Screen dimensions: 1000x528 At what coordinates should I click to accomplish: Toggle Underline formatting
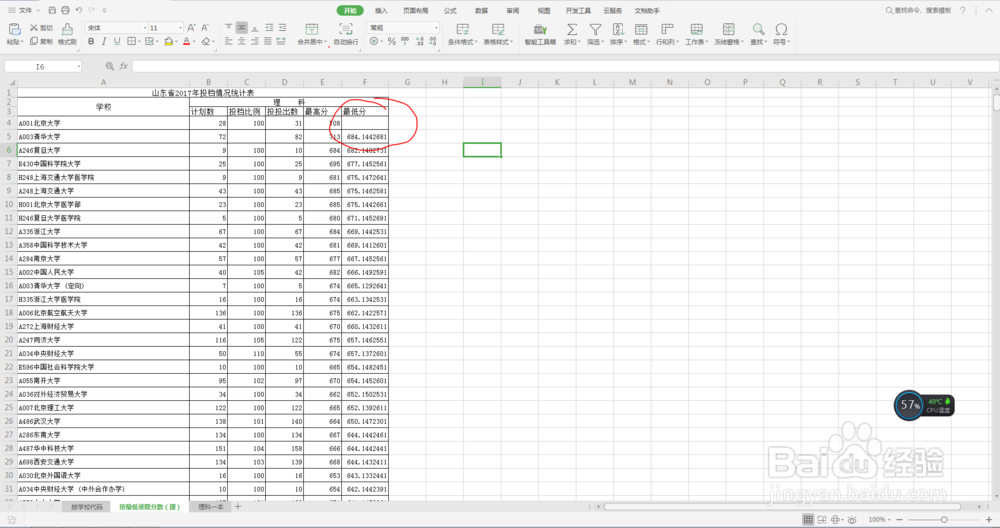(x=117, y=41)
